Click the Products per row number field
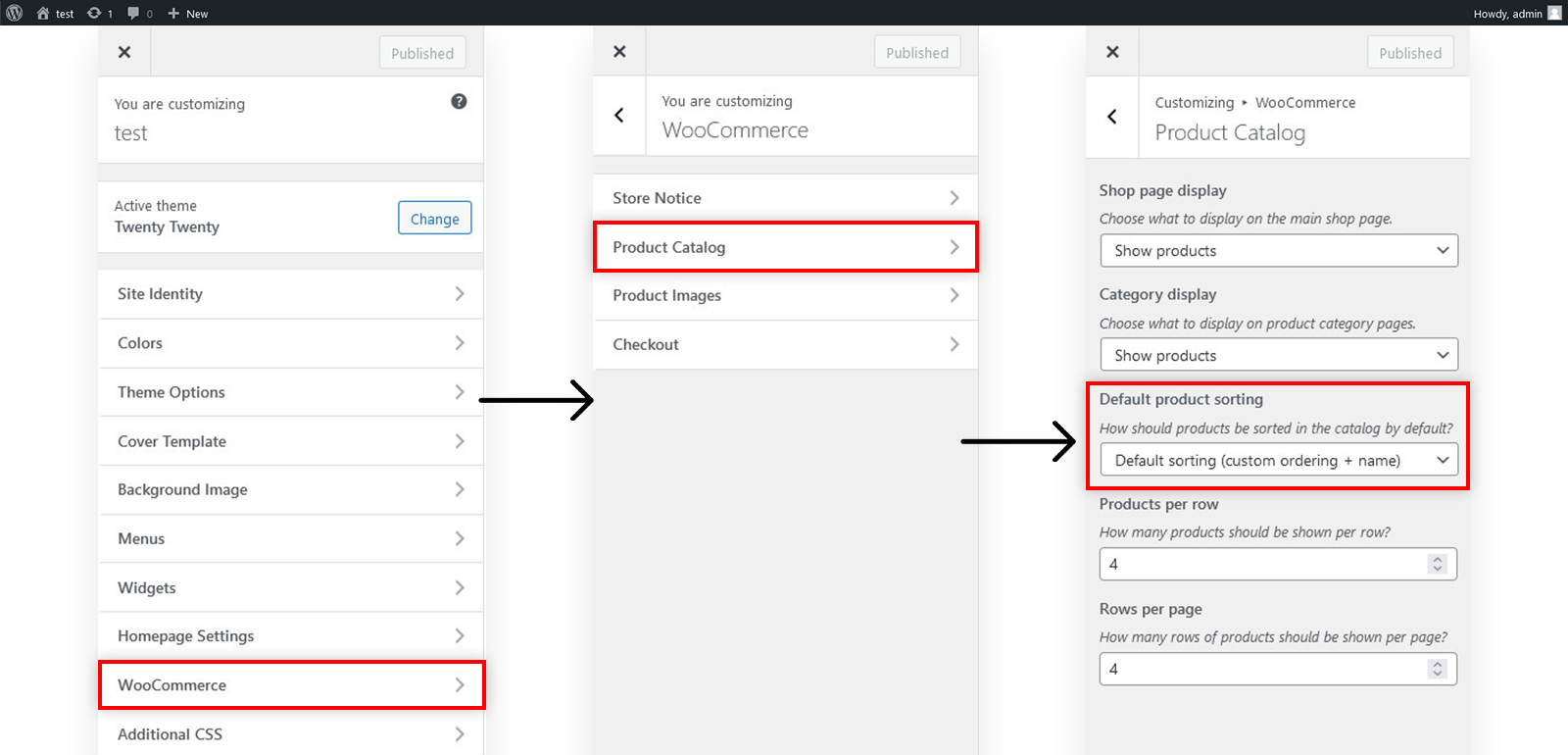1568x755 pixels. (1278, 564)
